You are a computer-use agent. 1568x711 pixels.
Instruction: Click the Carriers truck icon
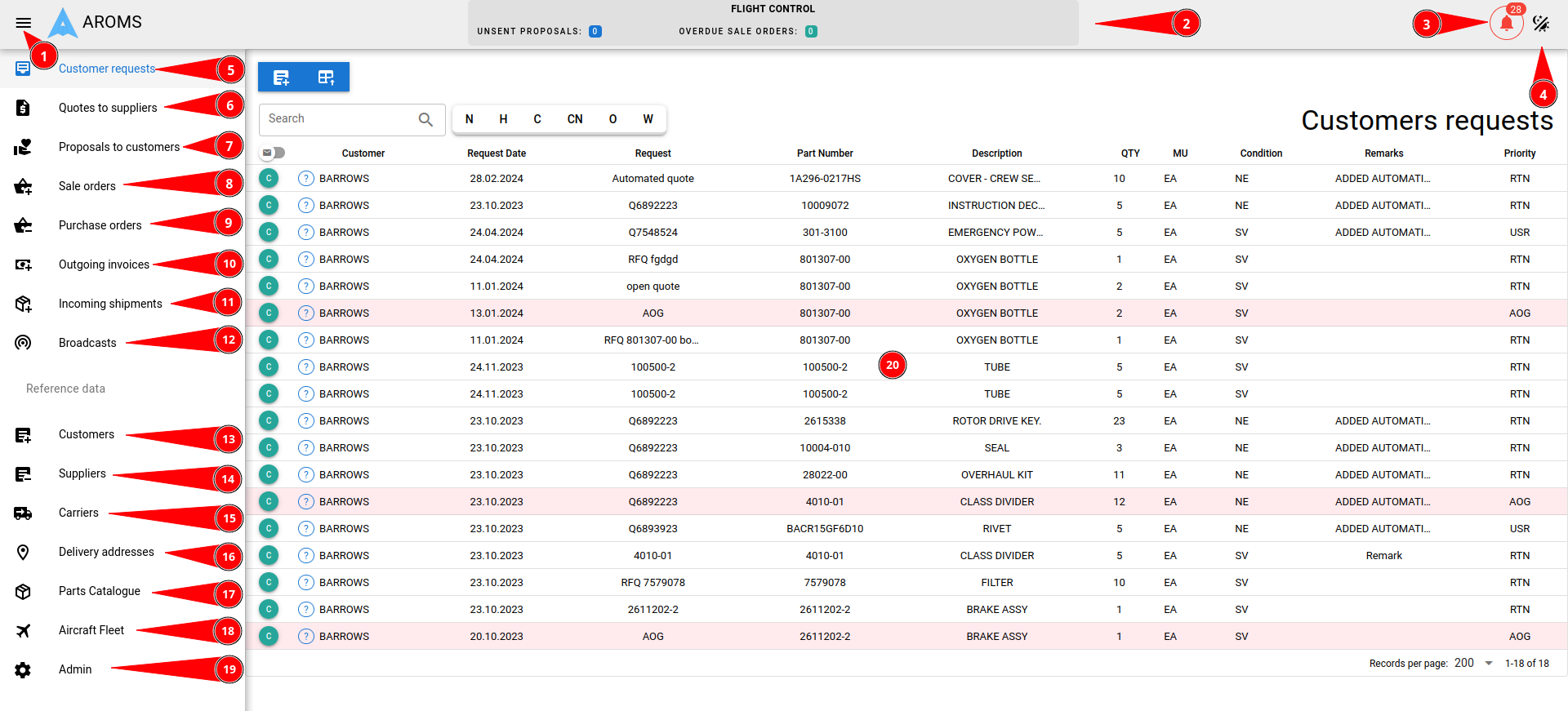pos(23,513)
